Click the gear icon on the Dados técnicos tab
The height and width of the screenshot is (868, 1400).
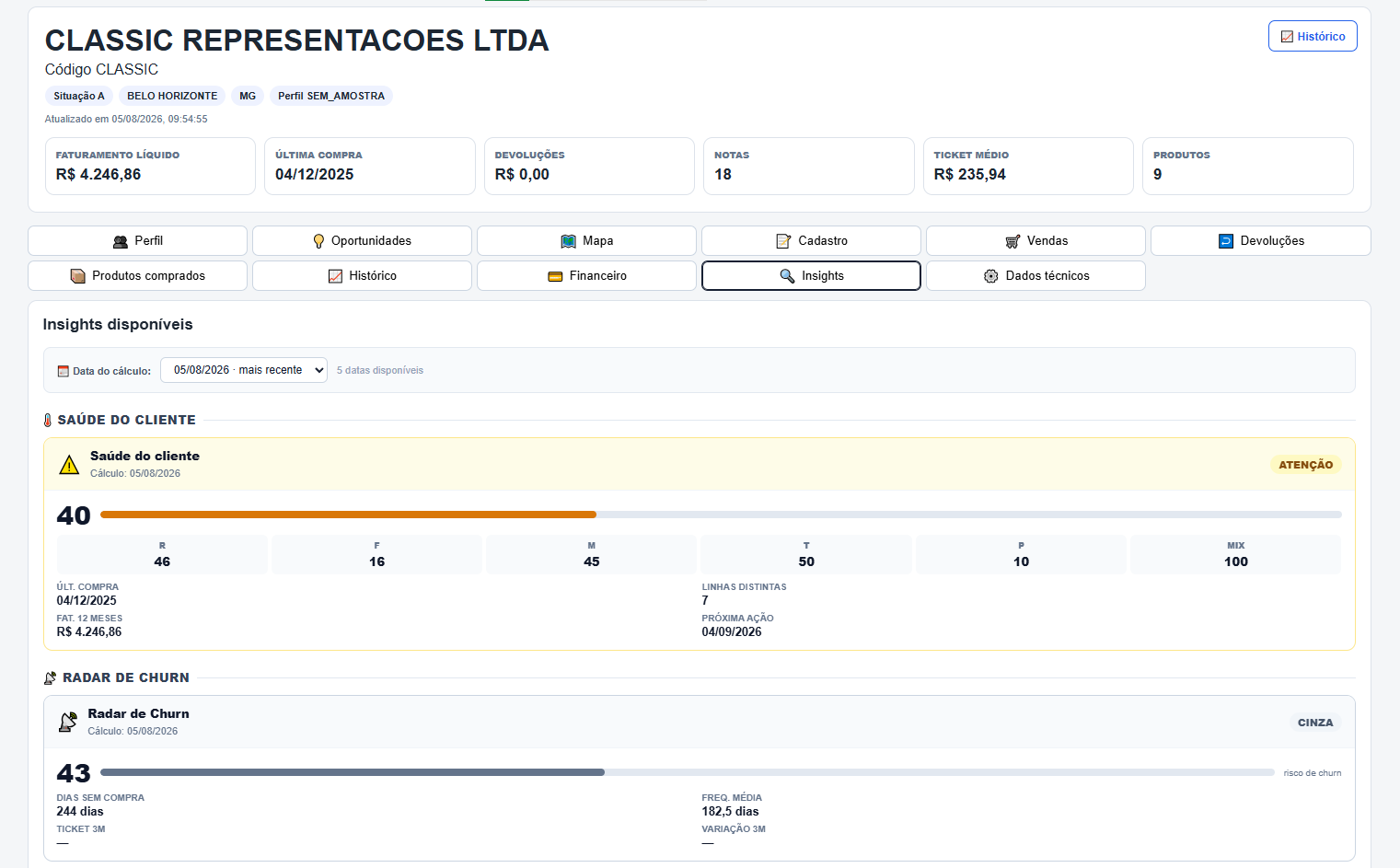point(991,276)
